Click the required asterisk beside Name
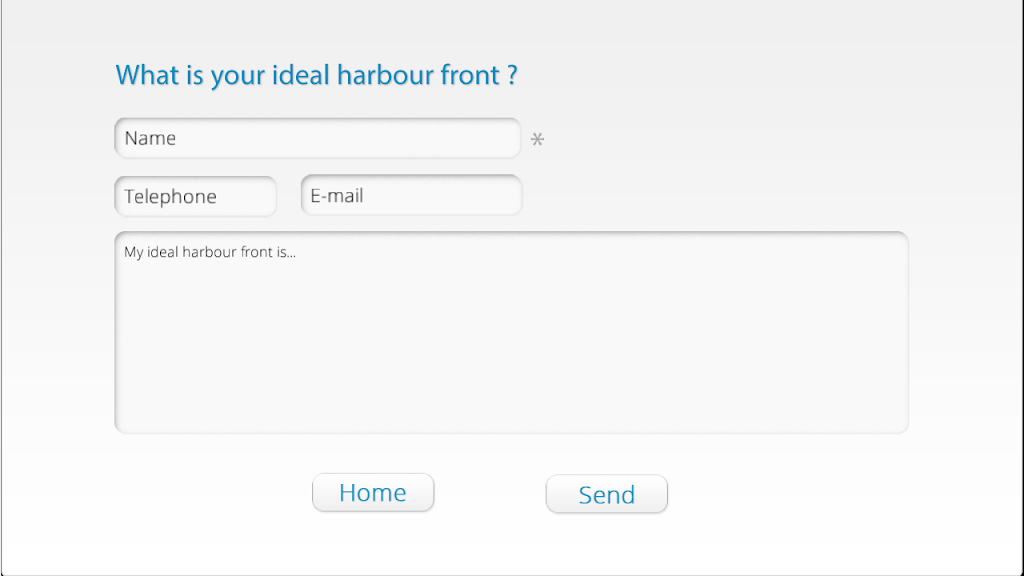Viewport: 1024px width, 576px height. point(537,140)
